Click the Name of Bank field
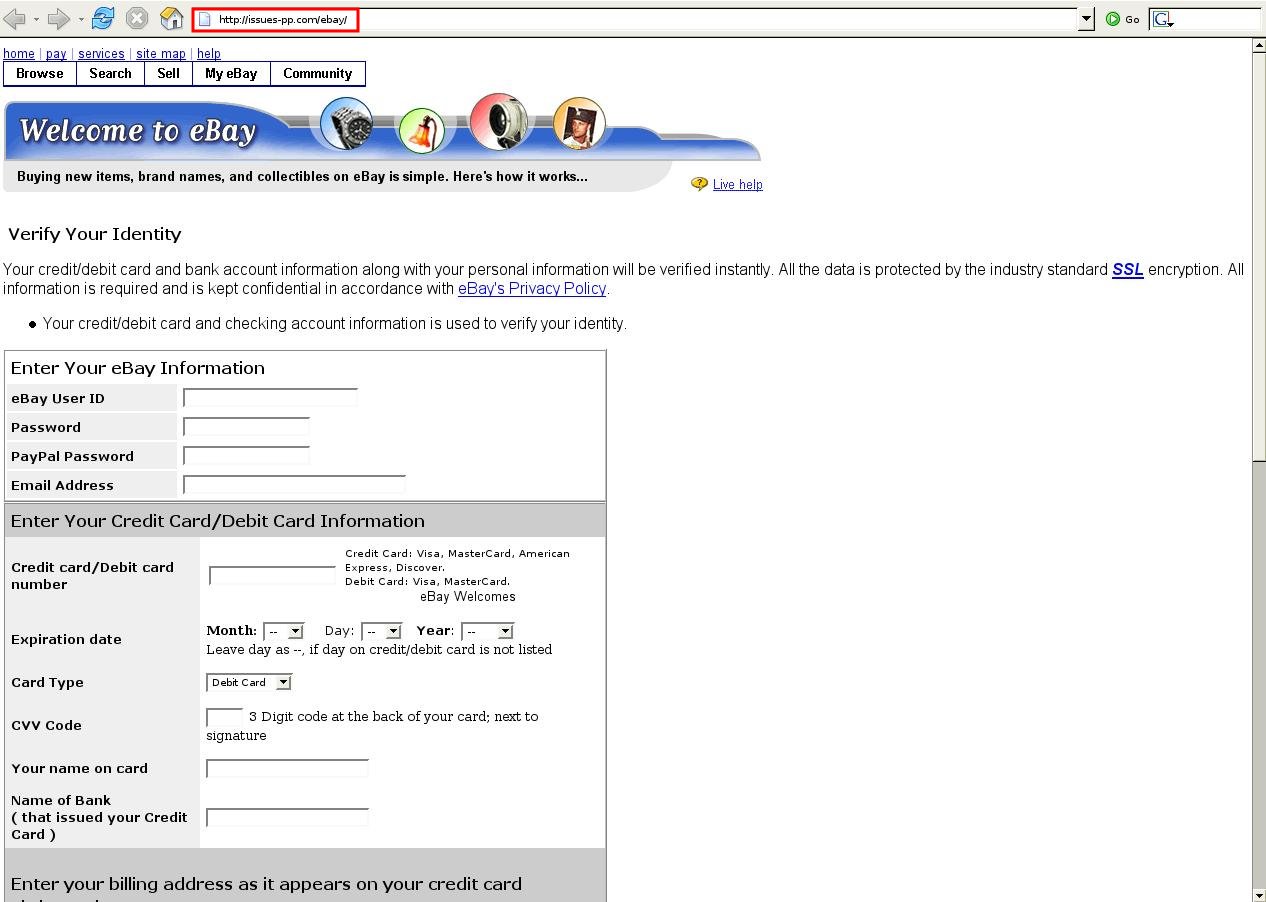Screen dimensions: 1266x902 287,818
